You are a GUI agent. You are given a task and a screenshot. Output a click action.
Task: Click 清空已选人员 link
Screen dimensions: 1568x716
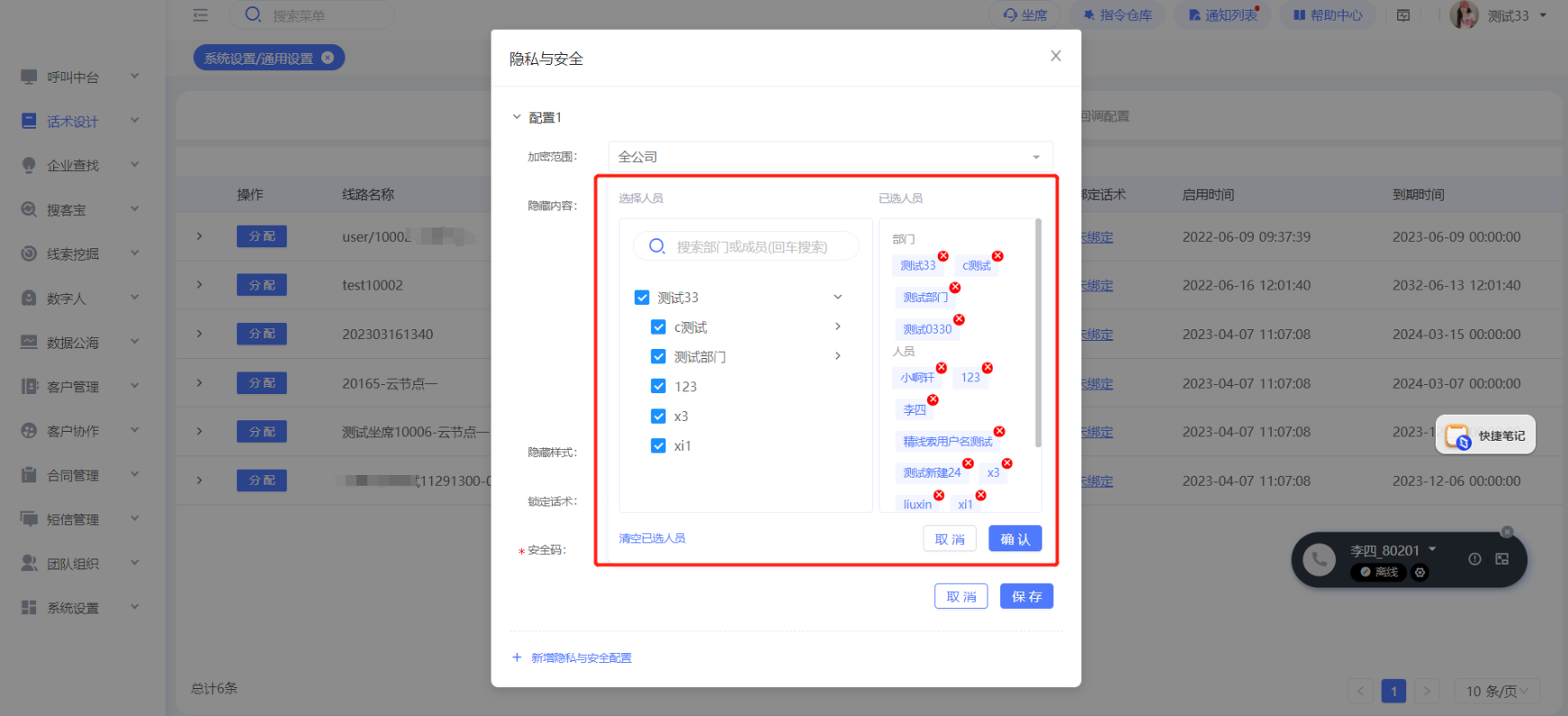(x=653, y=538)
